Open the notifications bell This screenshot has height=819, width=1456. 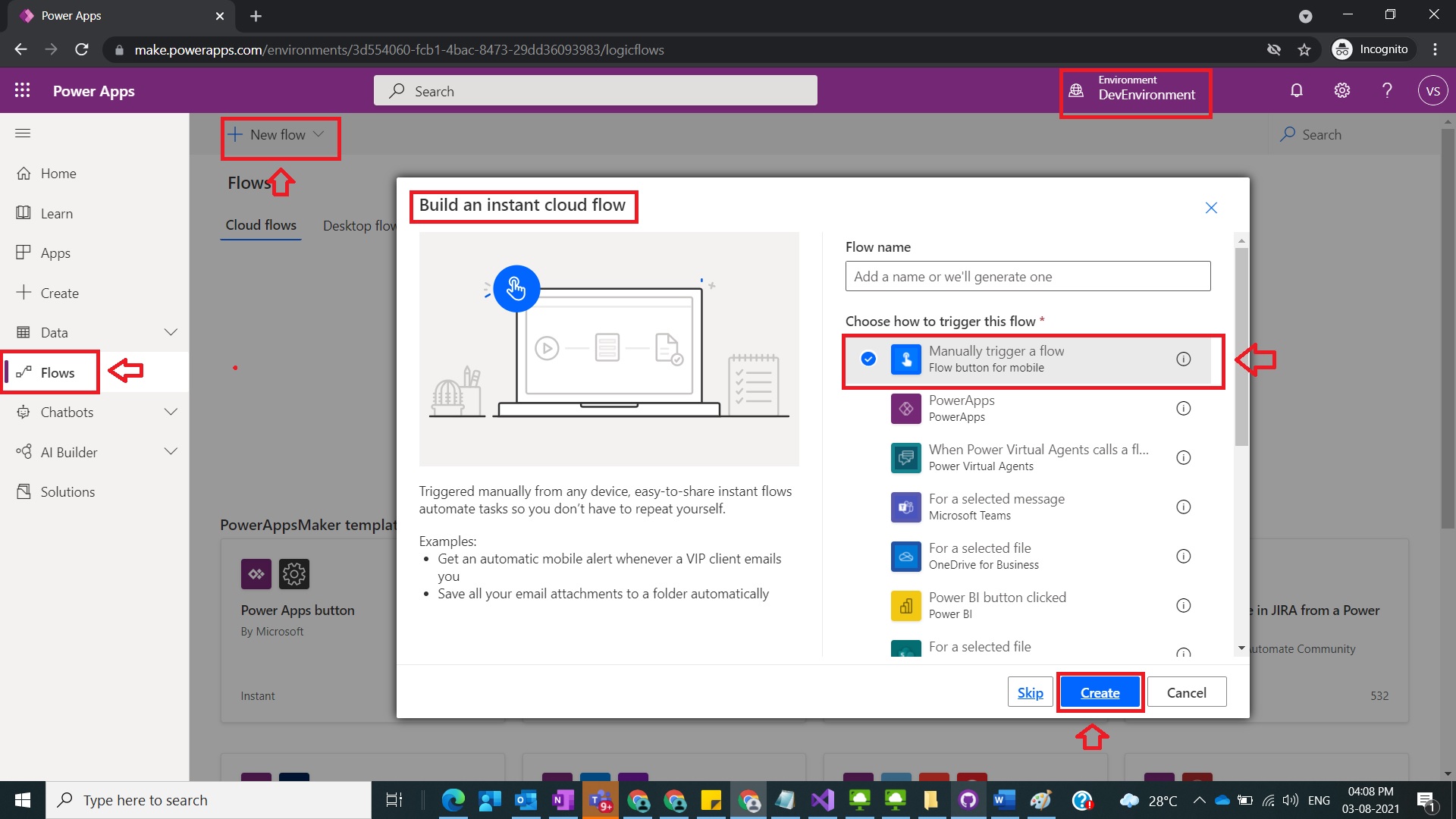point(1297,90)
